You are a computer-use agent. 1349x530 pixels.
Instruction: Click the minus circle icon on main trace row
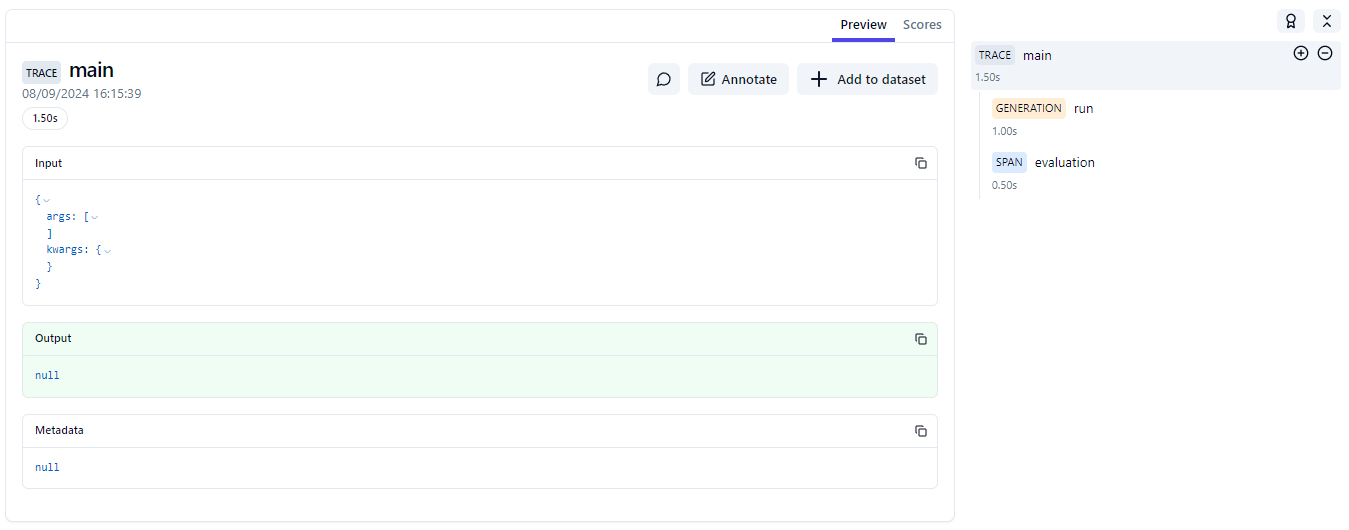(1324, 53)
